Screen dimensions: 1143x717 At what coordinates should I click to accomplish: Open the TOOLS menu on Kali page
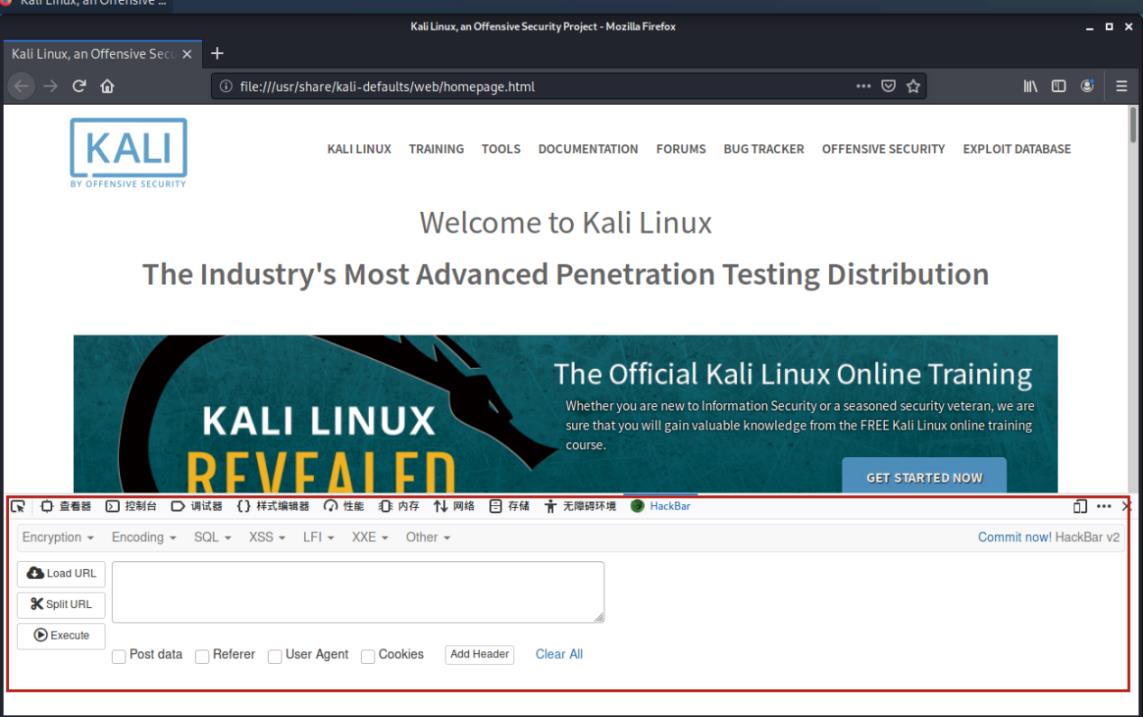coord(501,149)
